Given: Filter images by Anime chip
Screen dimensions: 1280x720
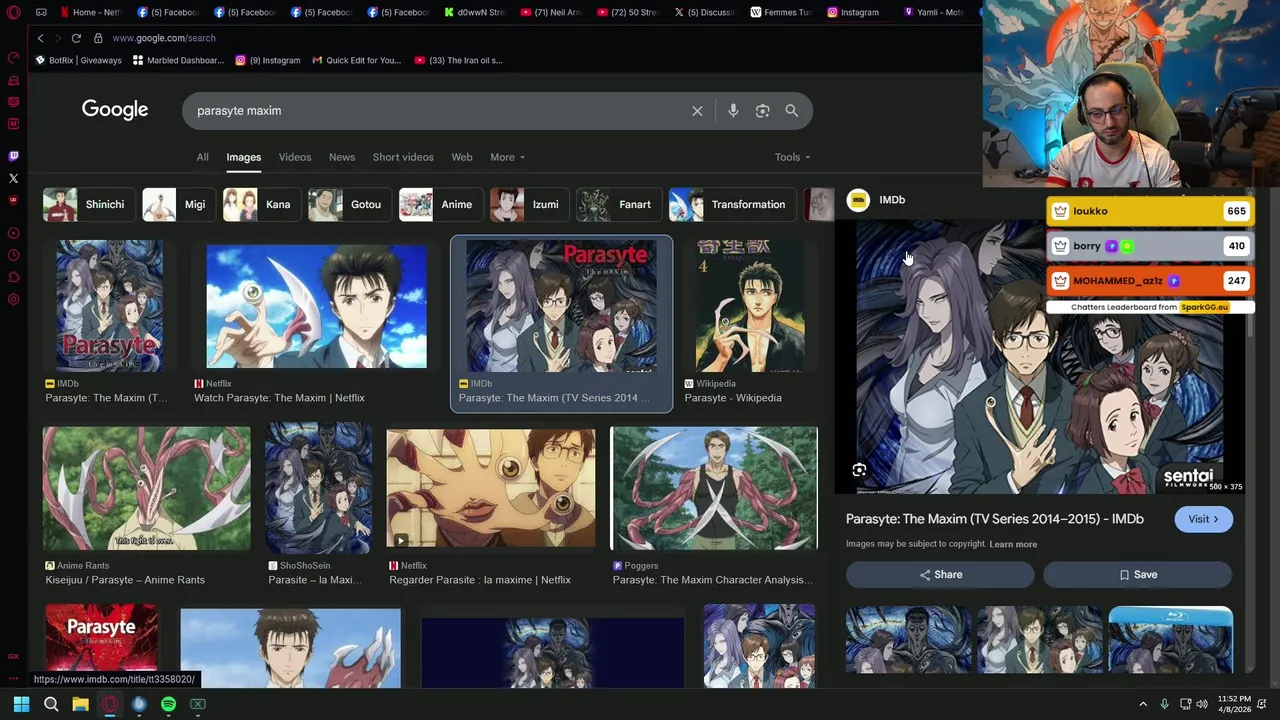Looking at the screenshot, I should pyautogui.click(x=440, y=204).
